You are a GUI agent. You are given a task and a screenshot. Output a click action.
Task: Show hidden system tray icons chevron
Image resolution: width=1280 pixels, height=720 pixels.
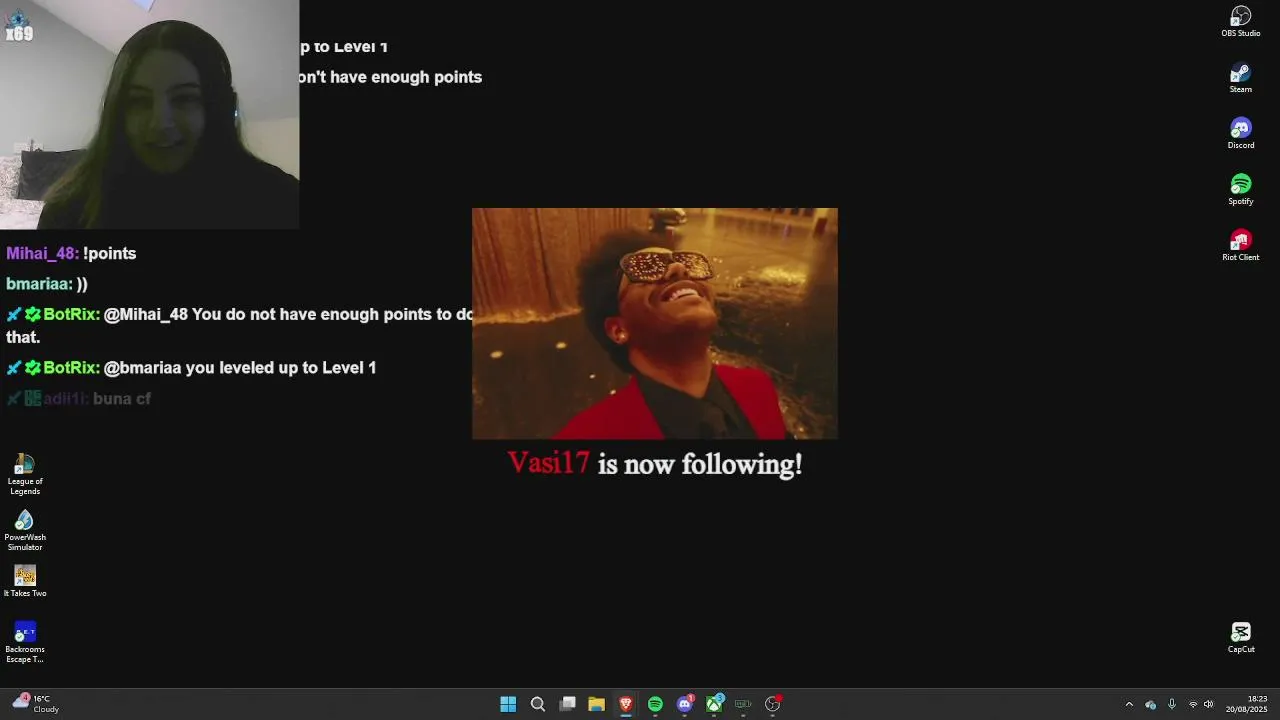pyautogui.click(x=1129, y=704)
